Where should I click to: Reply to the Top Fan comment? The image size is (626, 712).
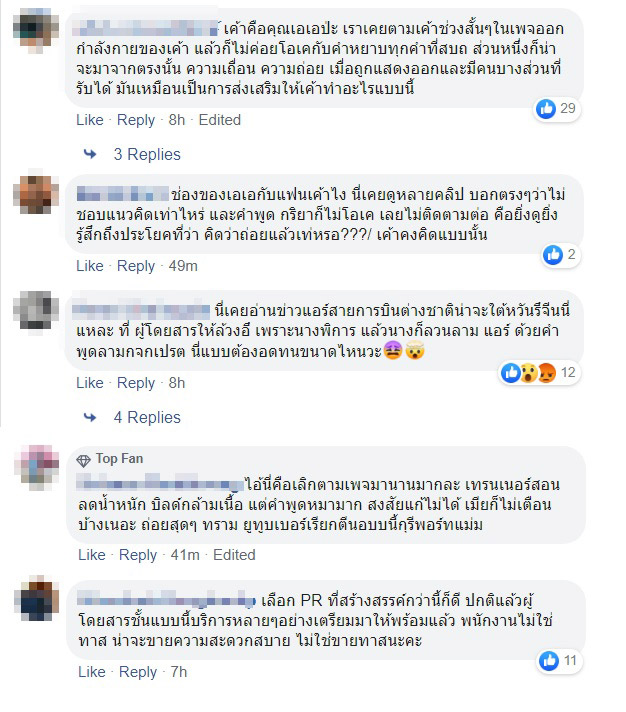click(x=138, y=555)
